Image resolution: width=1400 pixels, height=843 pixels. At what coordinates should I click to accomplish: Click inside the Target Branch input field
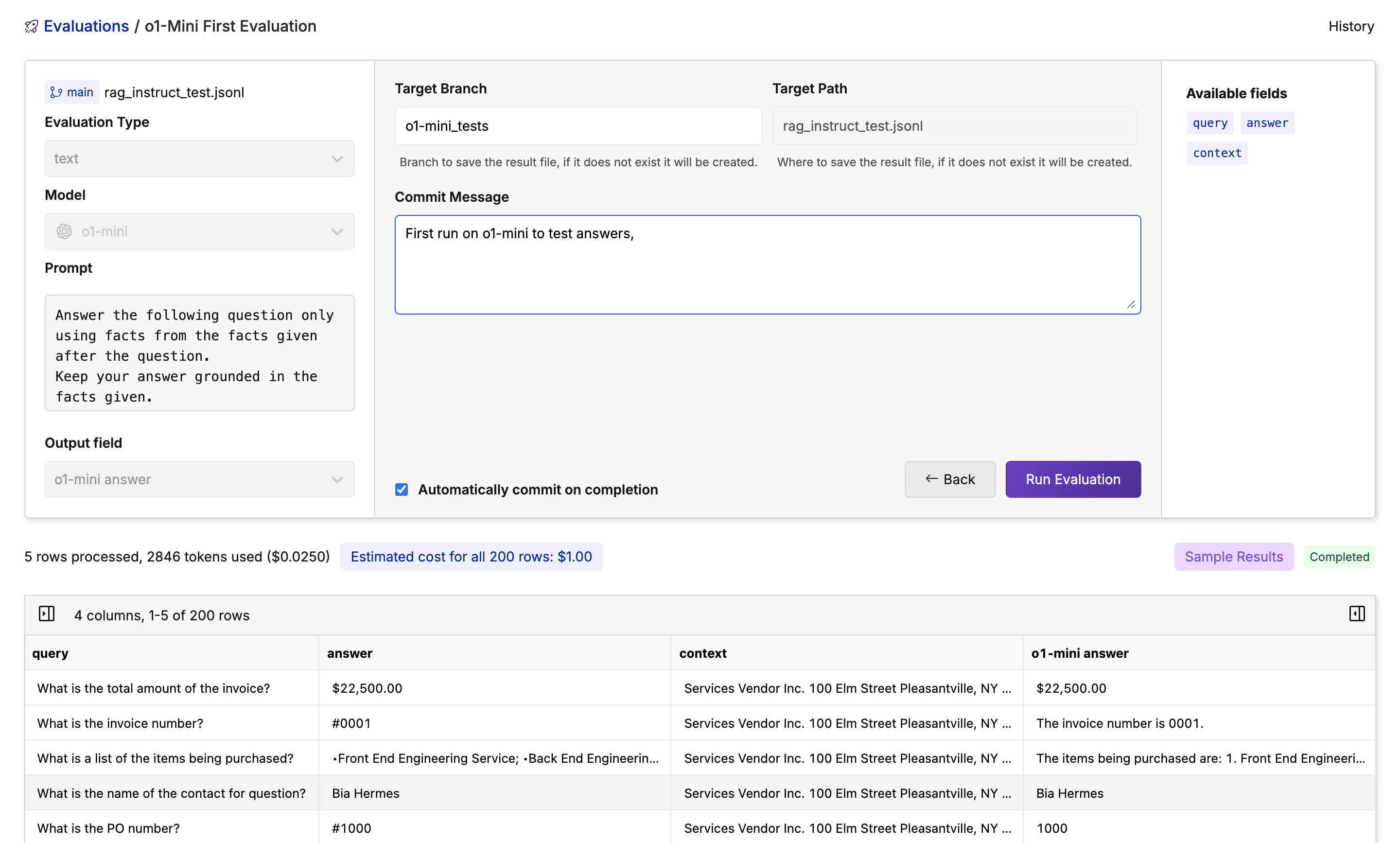(x=577, y=125)
